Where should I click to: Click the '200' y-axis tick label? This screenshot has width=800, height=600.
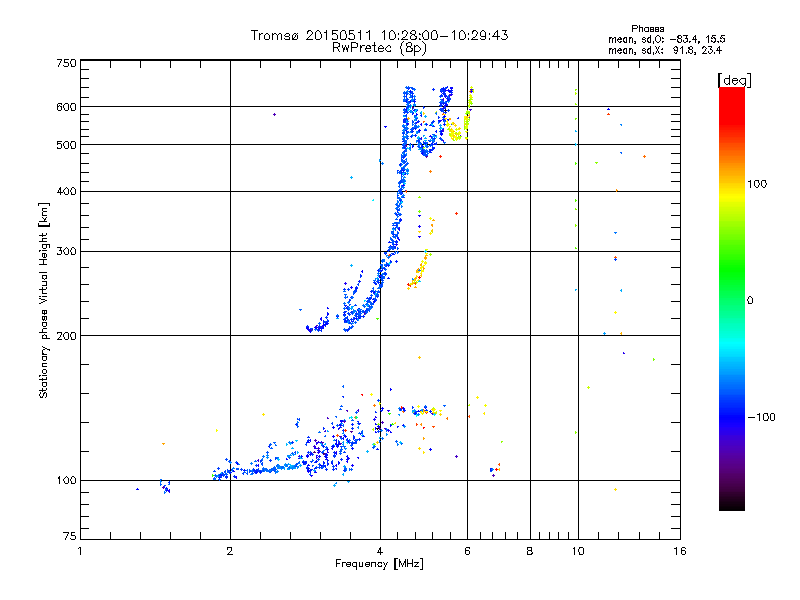coord(66,336)
